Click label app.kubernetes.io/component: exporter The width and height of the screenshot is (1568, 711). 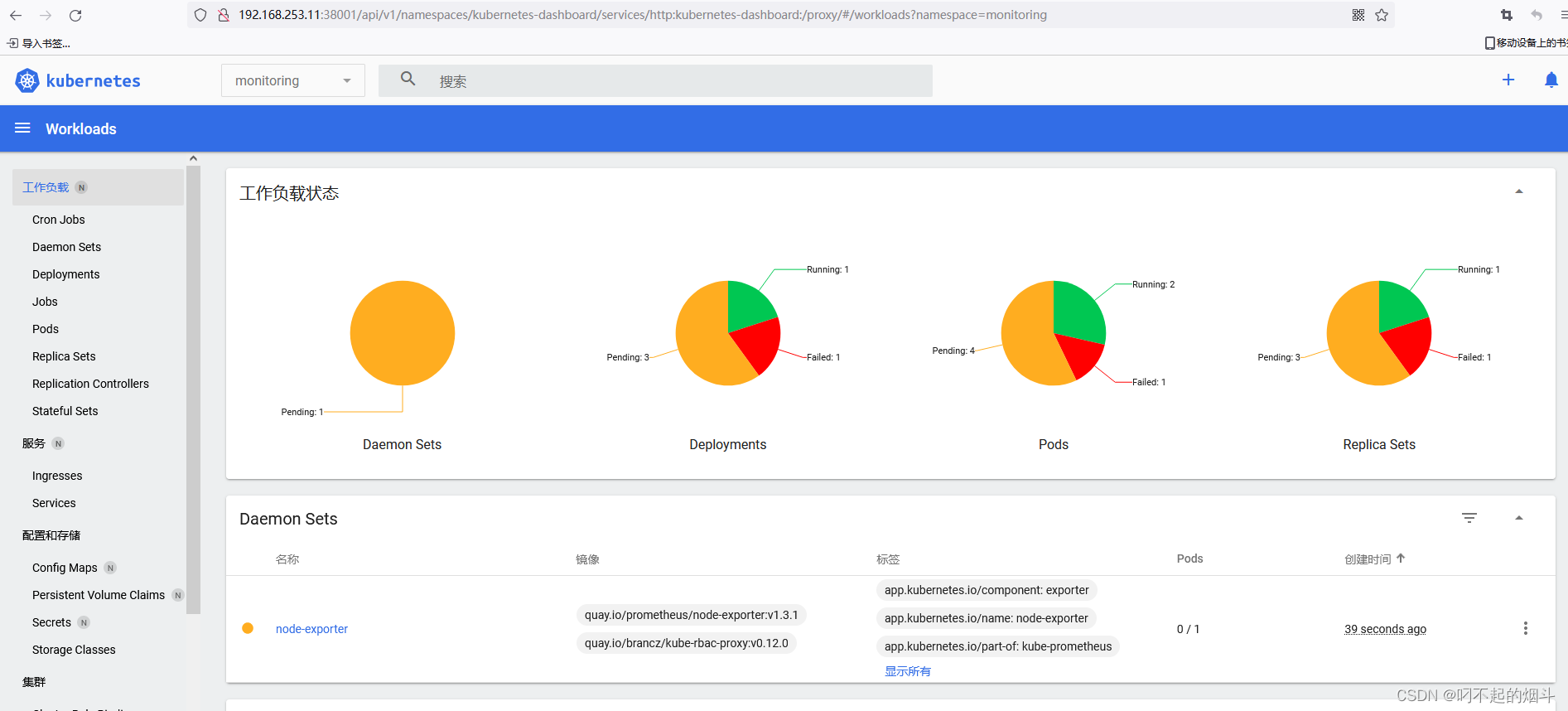point(987,590)
